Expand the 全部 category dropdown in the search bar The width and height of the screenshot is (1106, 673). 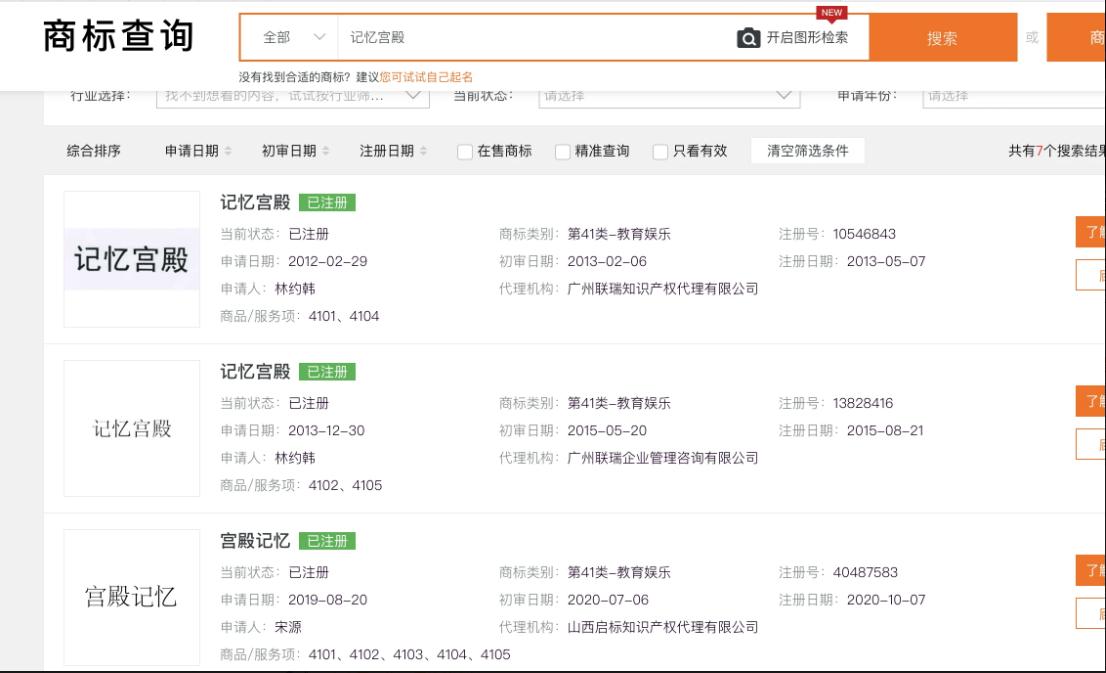[x=292, y=38]
